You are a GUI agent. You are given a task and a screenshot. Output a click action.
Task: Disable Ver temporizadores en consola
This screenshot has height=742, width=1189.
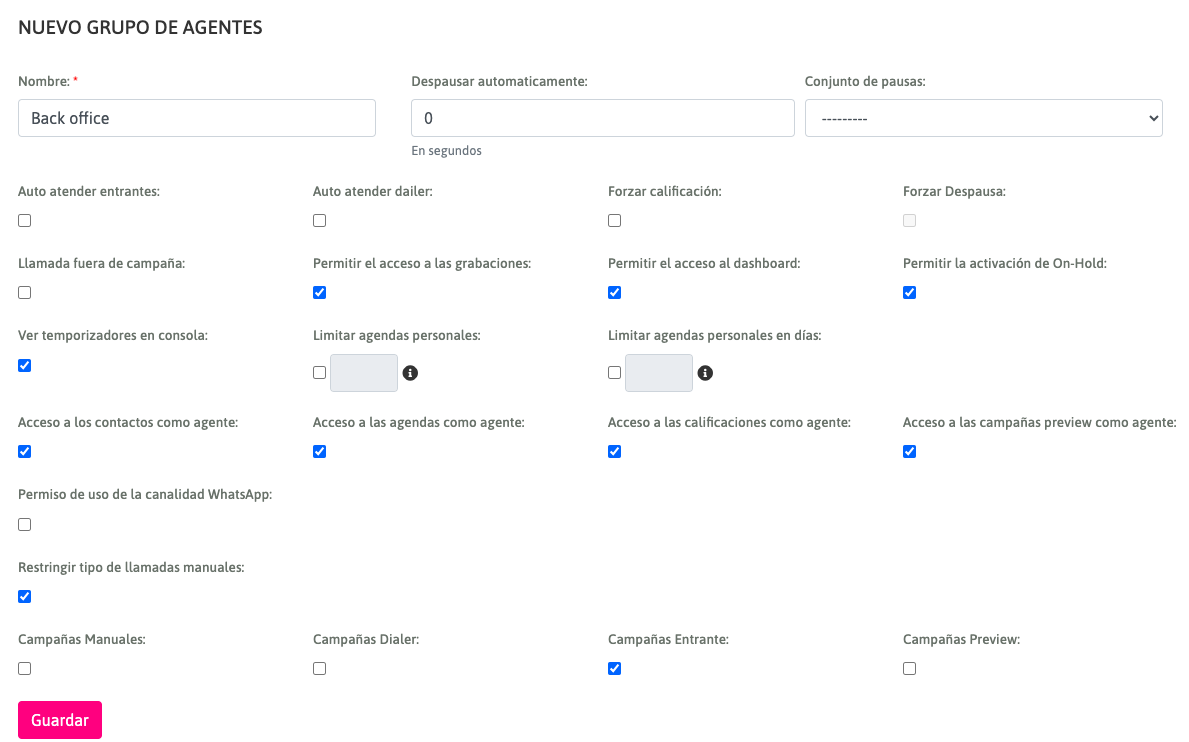tap(25, 366)
